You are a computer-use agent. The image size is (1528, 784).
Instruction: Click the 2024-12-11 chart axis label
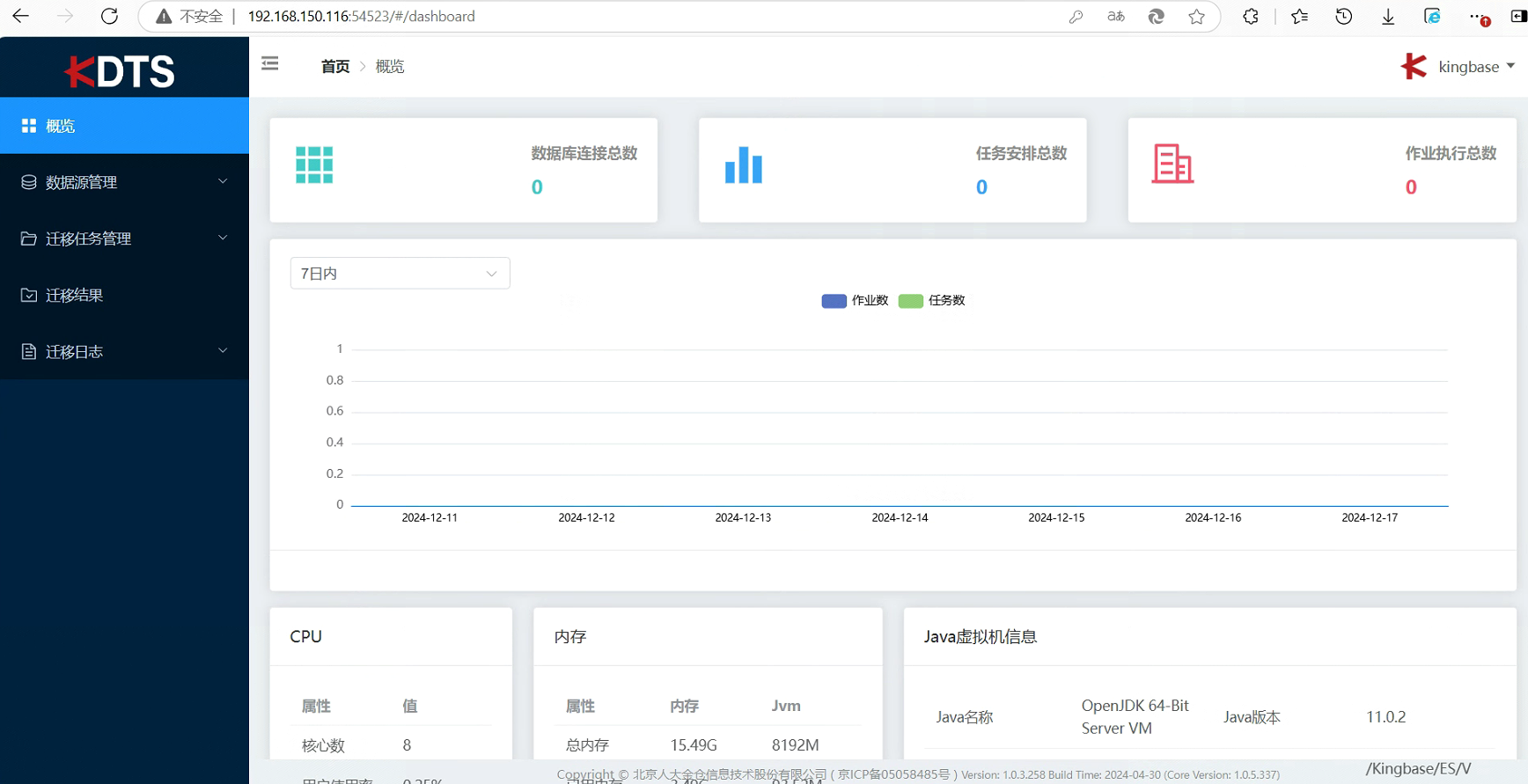[x=430, y=517]
